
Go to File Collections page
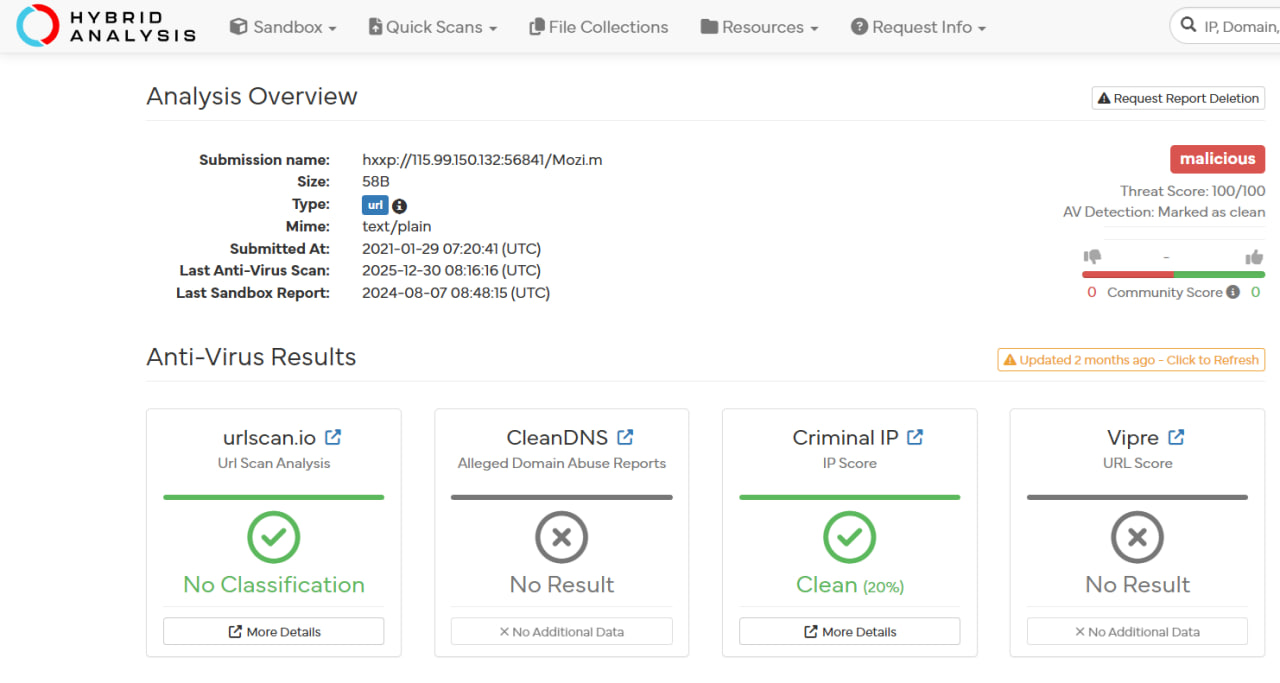(x=598, y=27)
